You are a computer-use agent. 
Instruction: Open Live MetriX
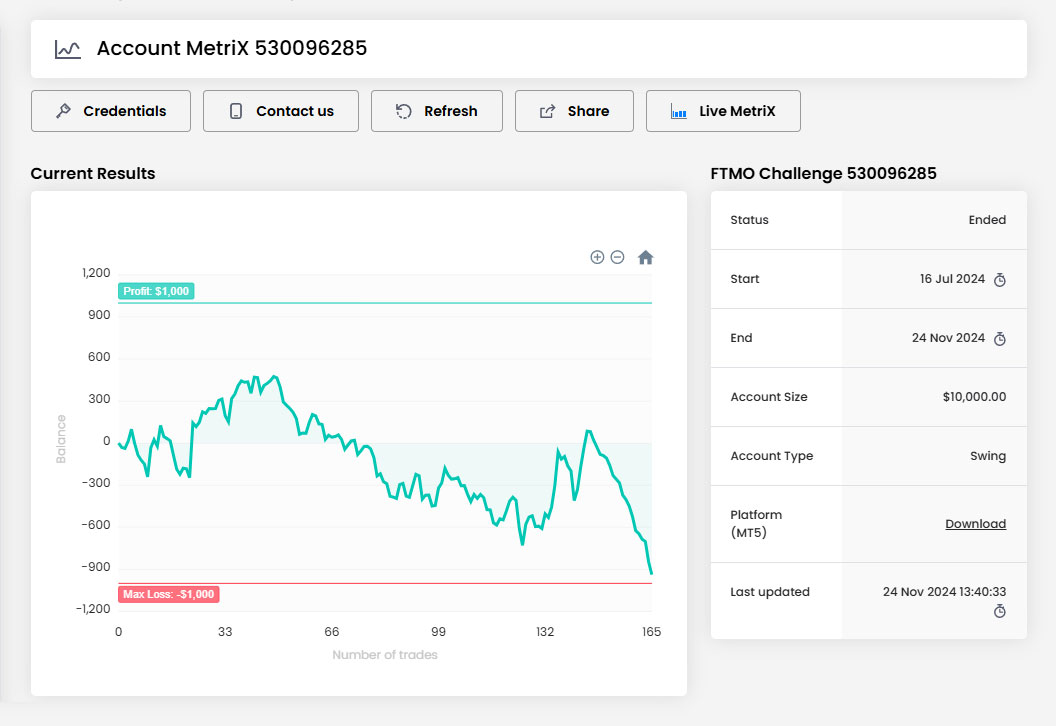(x=723, y=111)
